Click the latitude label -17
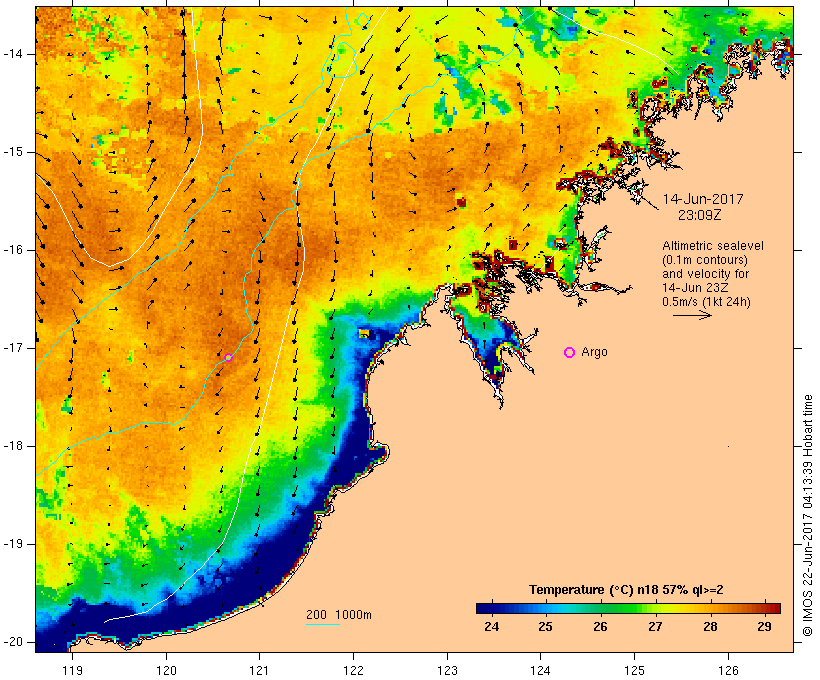 (13, 348)
